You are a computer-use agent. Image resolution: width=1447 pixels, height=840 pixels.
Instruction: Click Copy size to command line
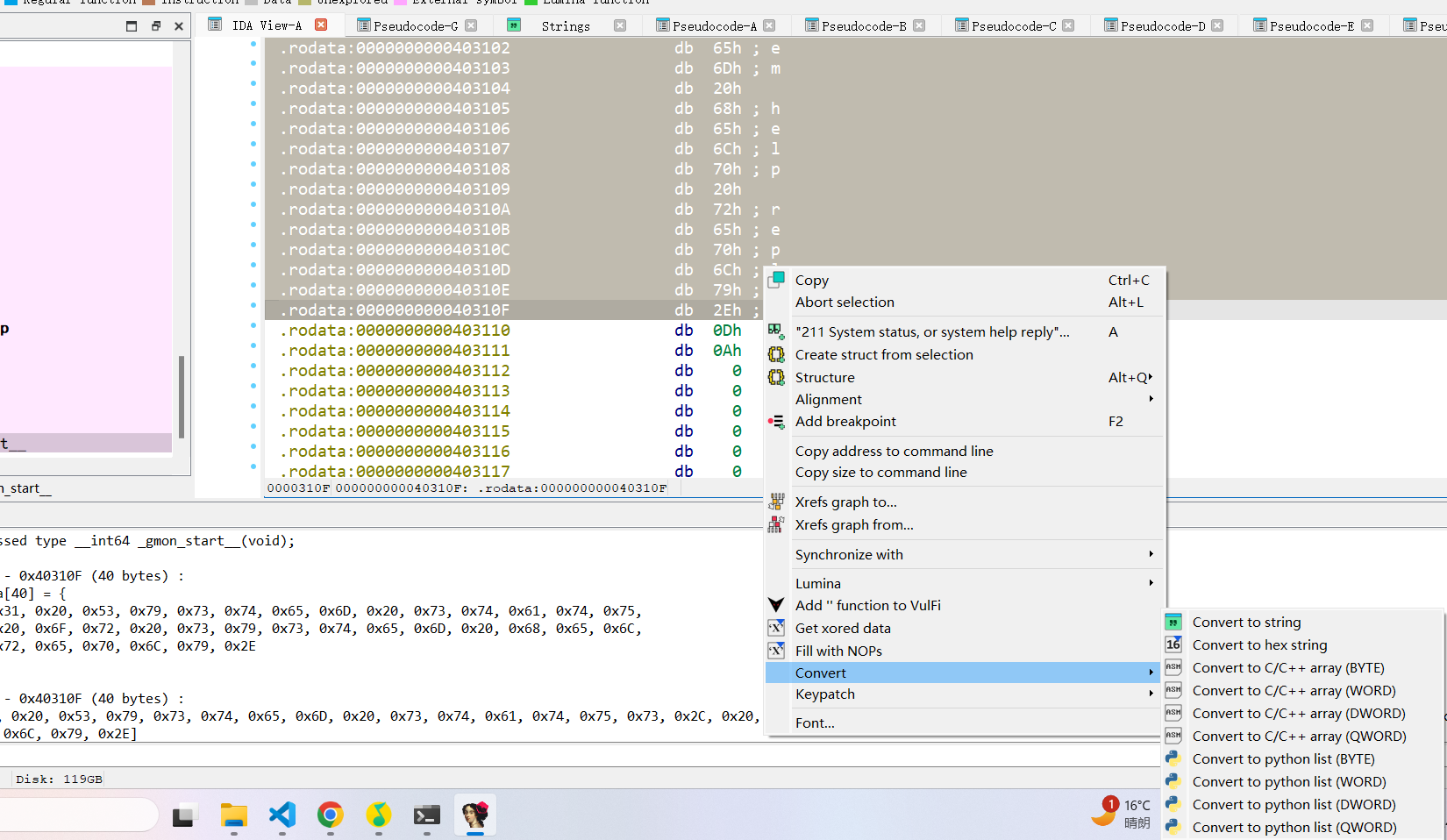(965, 472)
